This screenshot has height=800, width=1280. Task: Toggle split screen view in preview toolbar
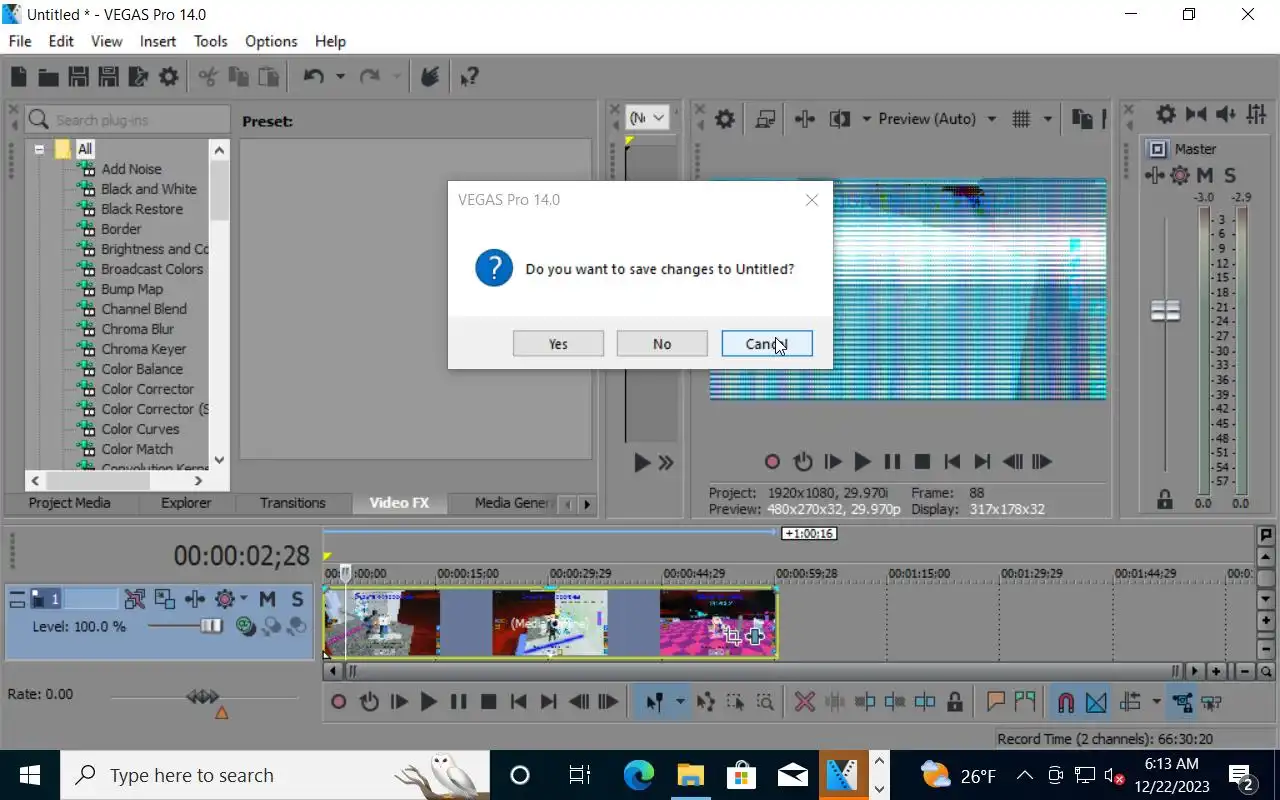point(840,119)
